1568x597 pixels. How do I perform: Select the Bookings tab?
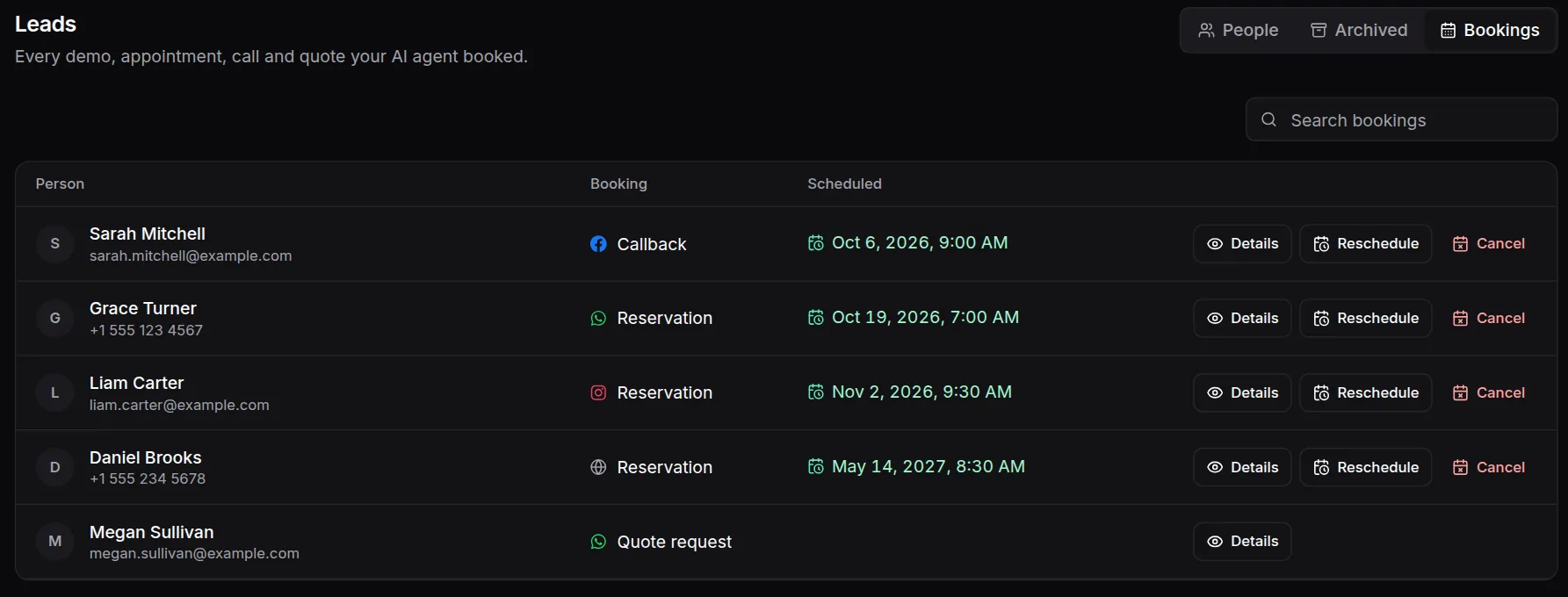click(1490, 30)
